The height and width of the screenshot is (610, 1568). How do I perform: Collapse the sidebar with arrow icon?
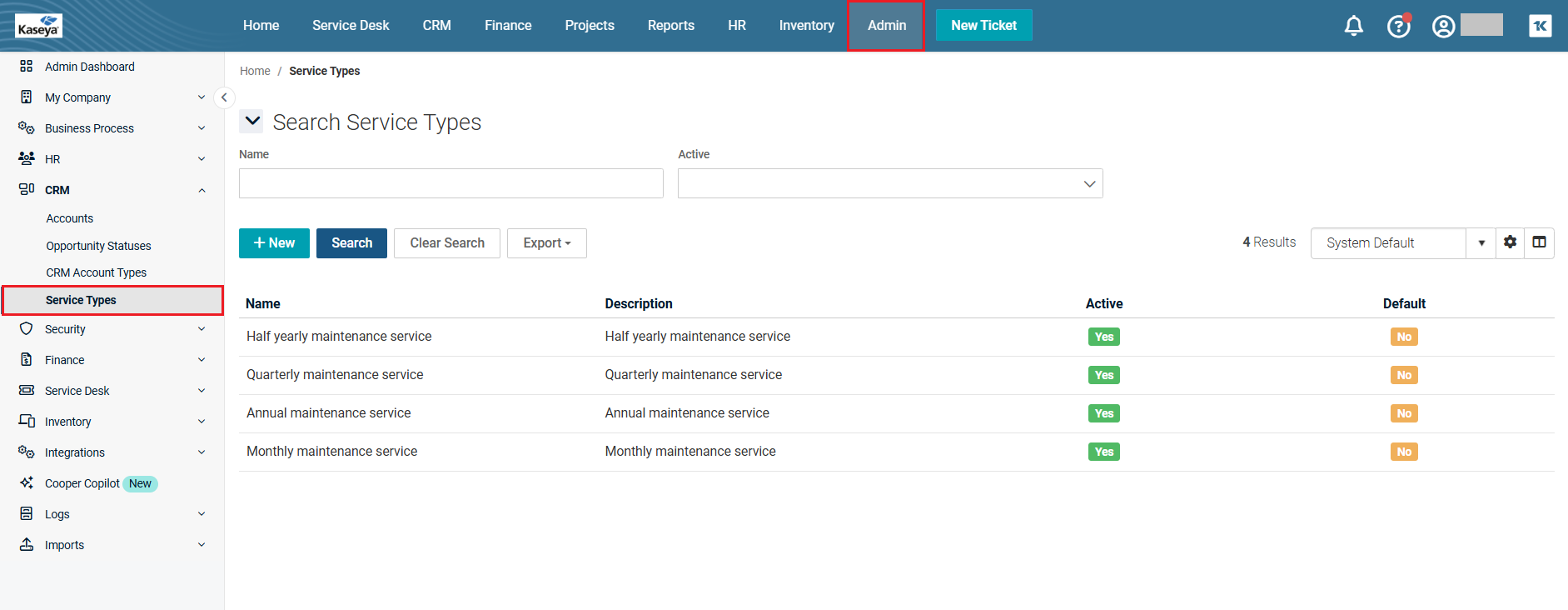224,97
